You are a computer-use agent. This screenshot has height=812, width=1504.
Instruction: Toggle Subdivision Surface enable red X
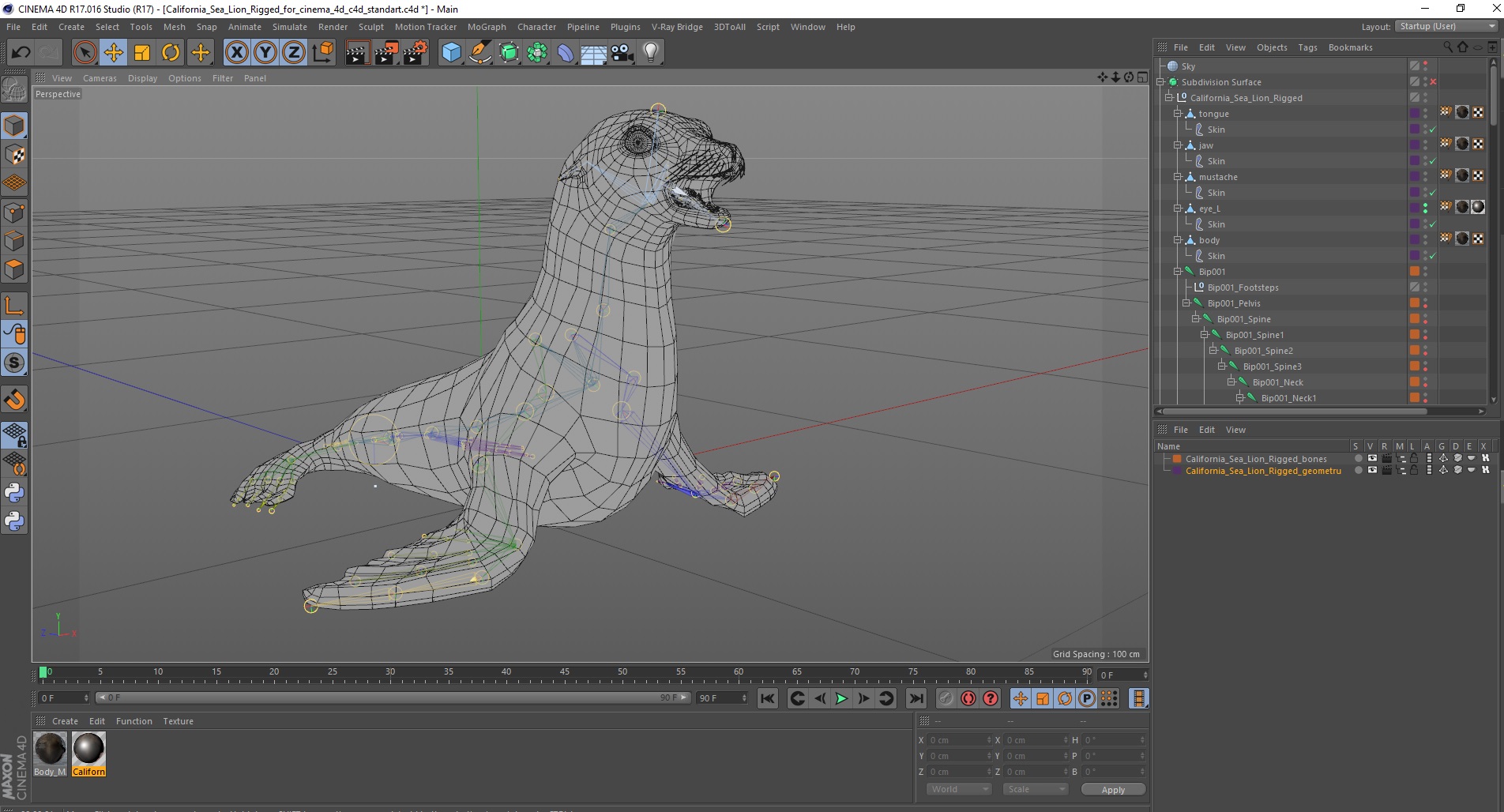click(x=1433, y=82)
